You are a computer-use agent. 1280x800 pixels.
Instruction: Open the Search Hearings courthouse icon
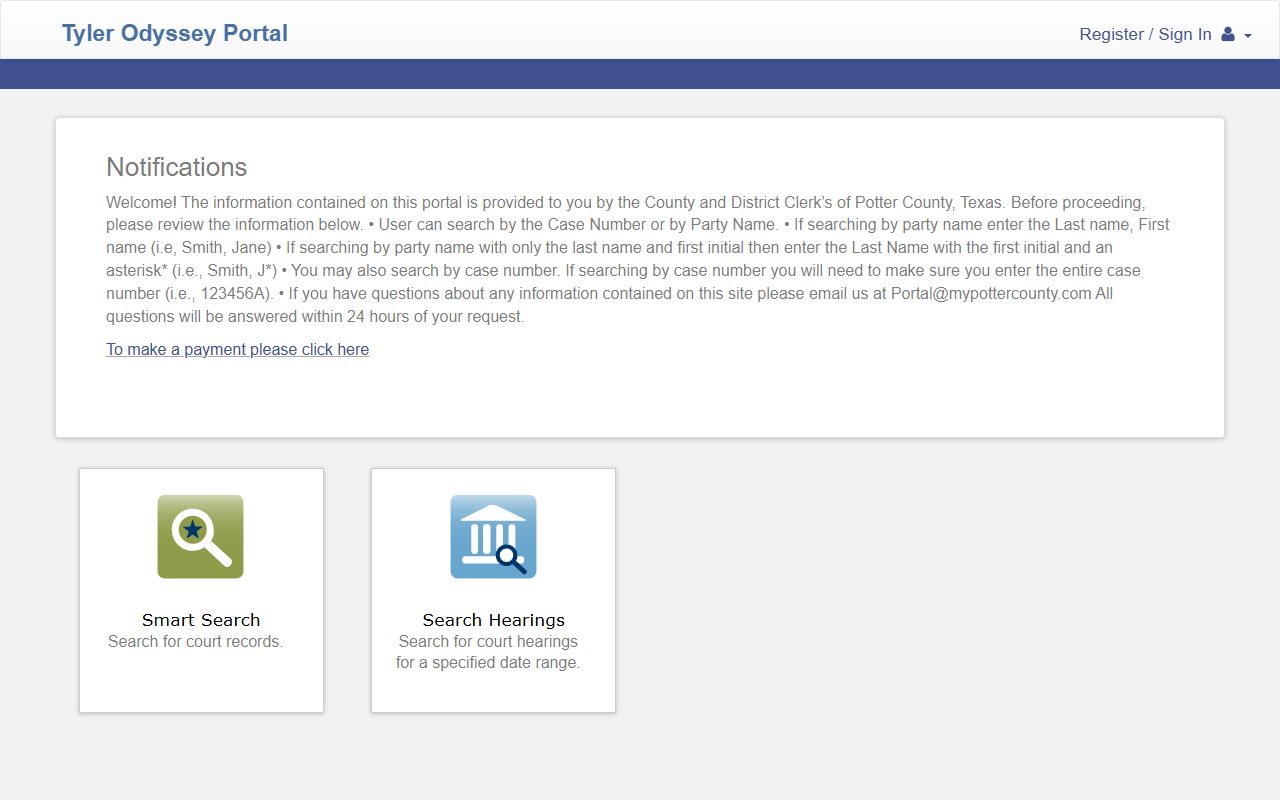493,536
